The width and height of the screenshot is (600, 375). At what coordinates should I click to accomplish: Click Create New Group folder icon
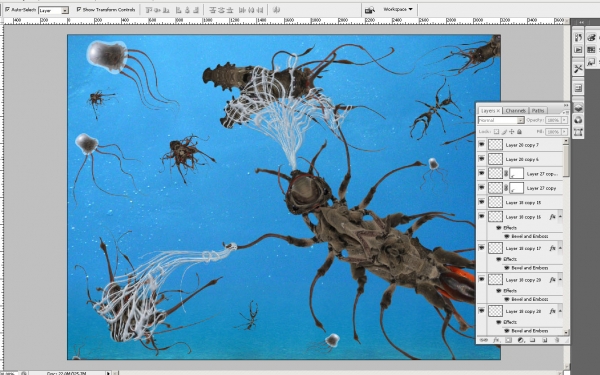pyautogui.click(x=532, y=340)
